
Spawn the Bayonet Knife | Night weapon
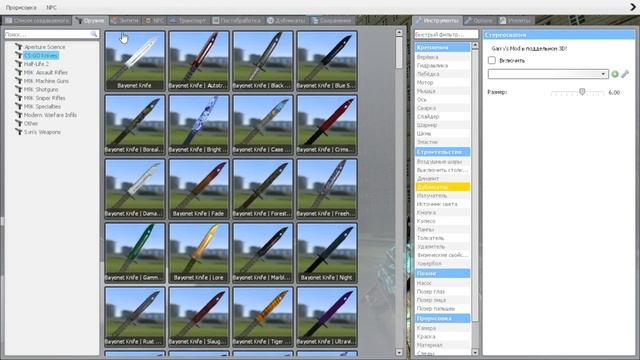click(327, 253)
